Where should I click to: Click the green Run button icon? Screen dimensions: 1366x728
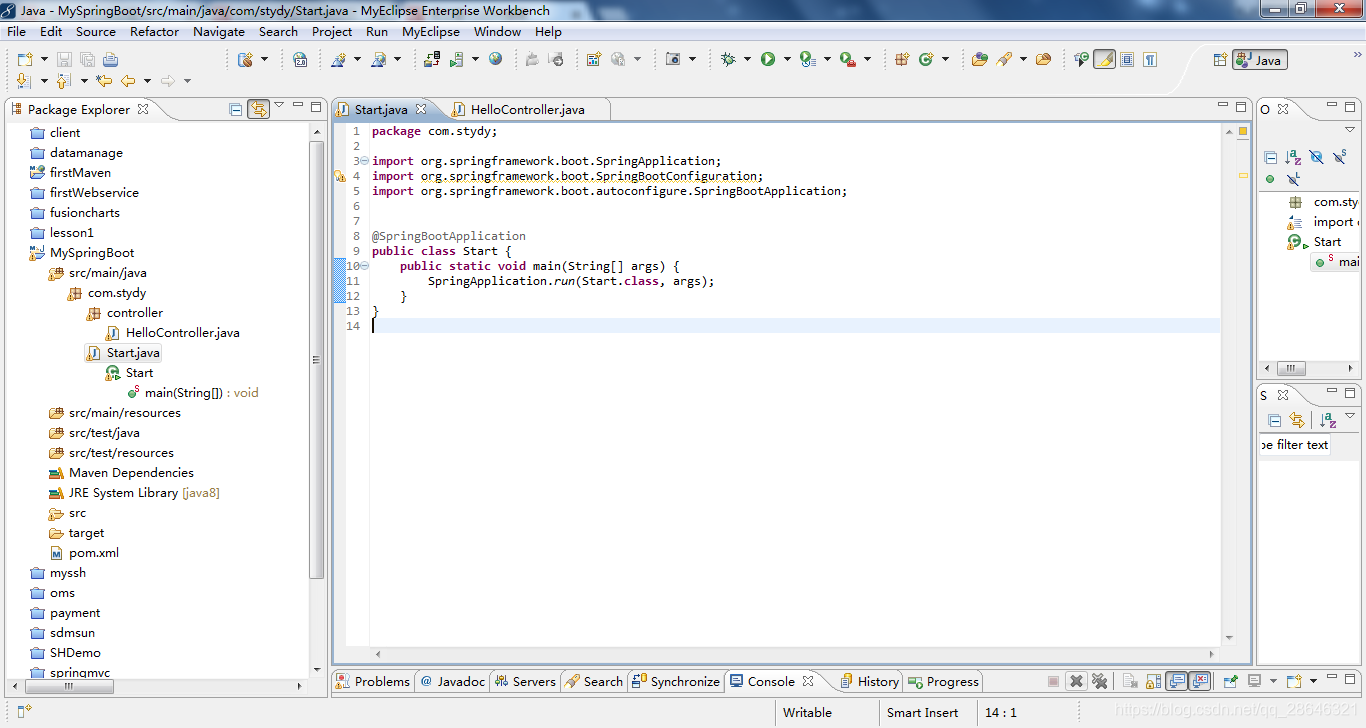click(768, 60)
